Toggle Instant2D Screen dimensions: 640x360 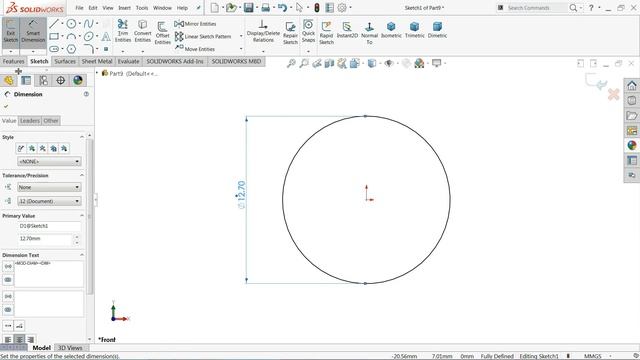347,30
